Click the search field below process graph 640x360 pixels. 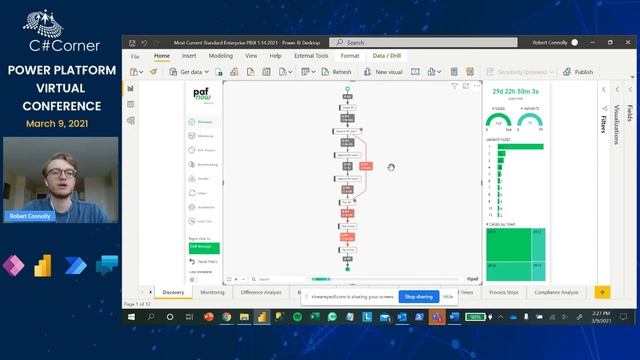click(x=278, y=279)
